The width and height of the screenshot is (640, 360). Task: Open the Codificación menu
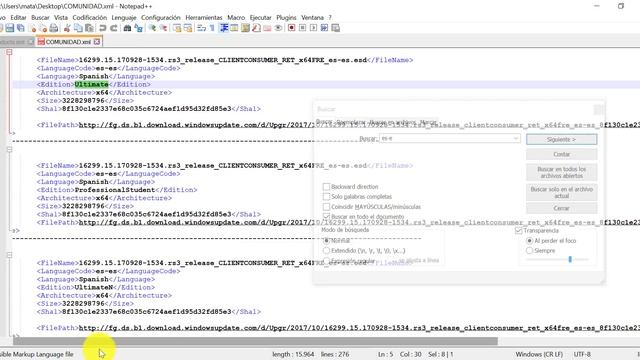(x=89, y=18)
